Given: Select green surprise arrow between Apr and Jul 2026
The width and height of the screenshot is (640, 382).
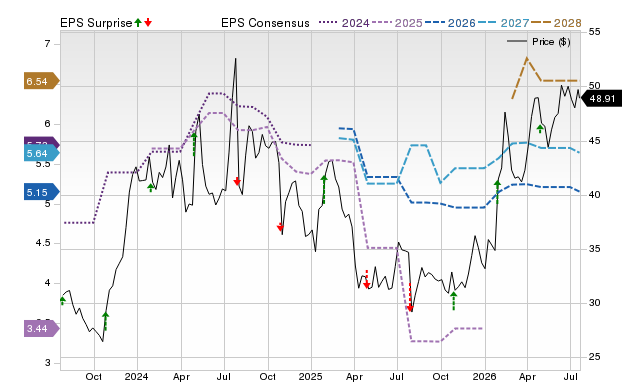Looking at the screenshot, I should click(540, 129).
